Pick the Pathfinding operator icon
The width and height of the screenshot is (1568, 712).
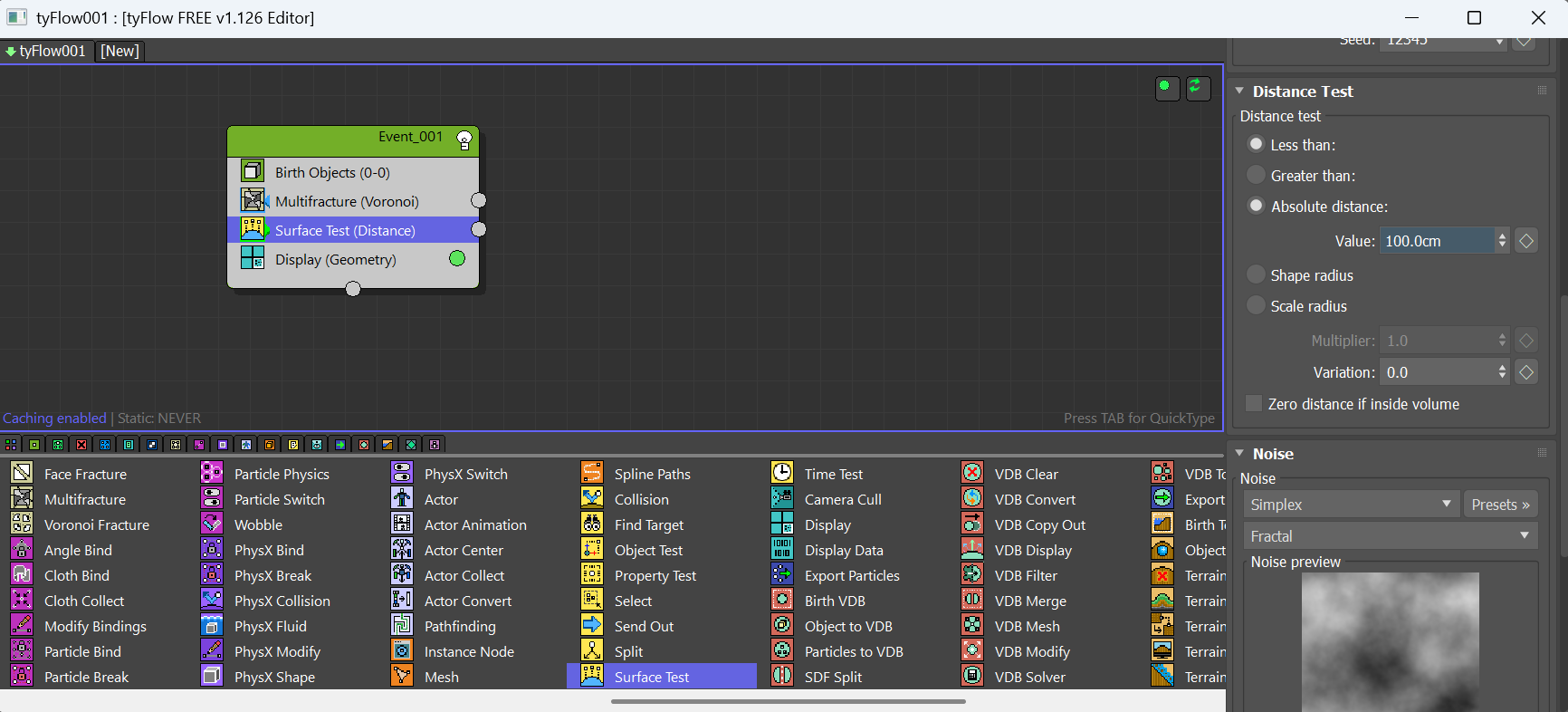click(402, 625)
